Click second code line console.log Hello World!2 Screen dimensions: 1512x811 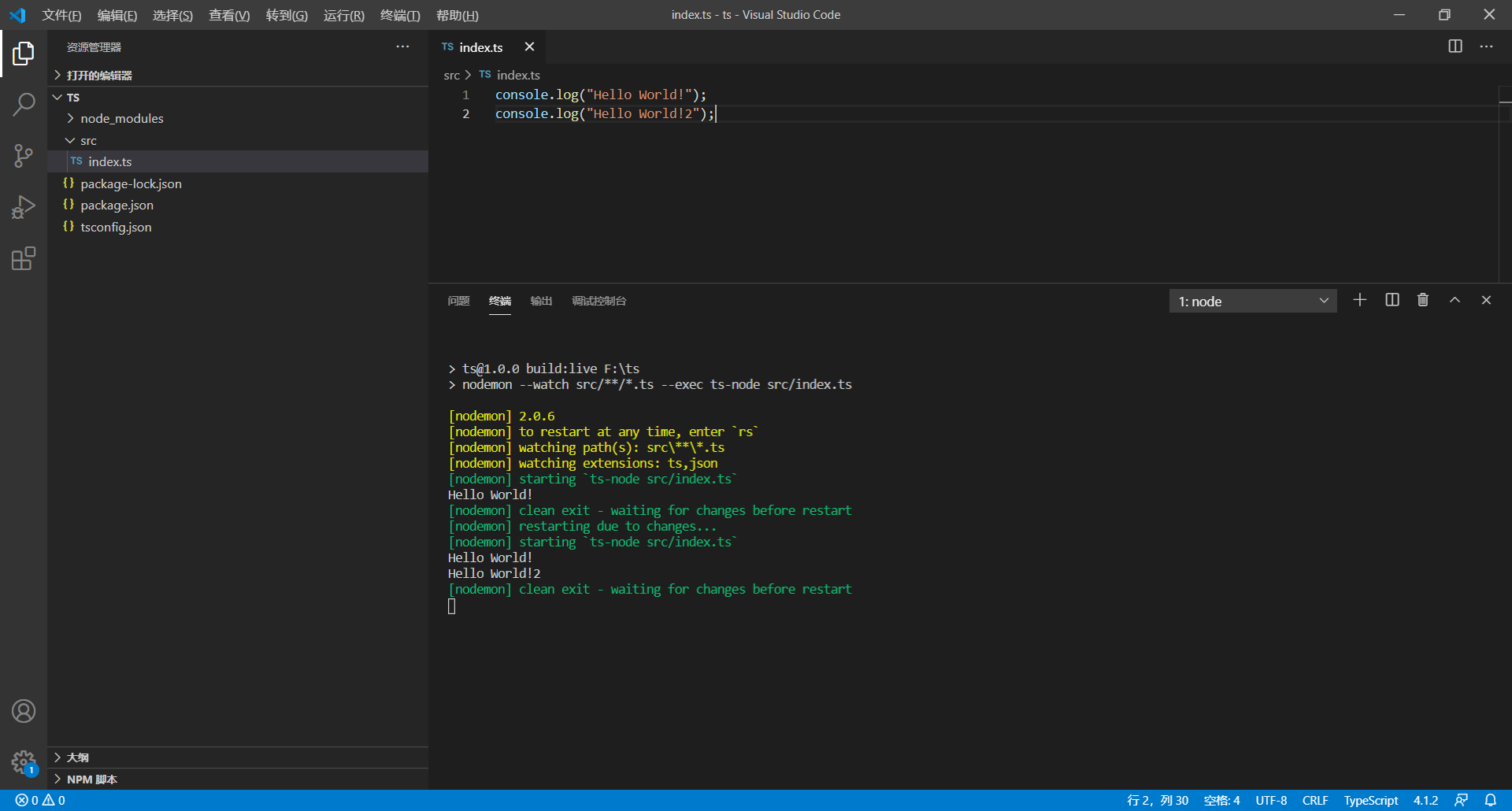(x=605, y=113)
